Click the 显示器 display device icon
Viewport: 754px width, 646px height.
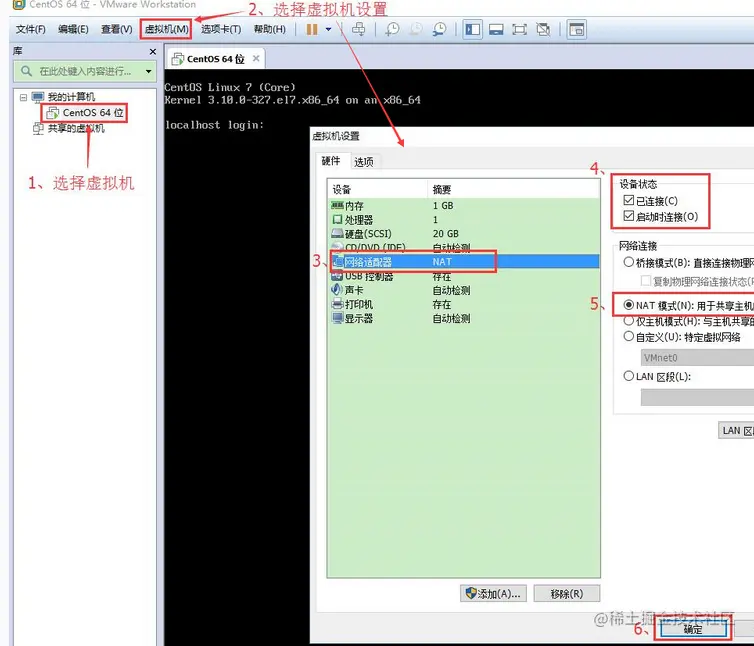click(x=337, y=318)
